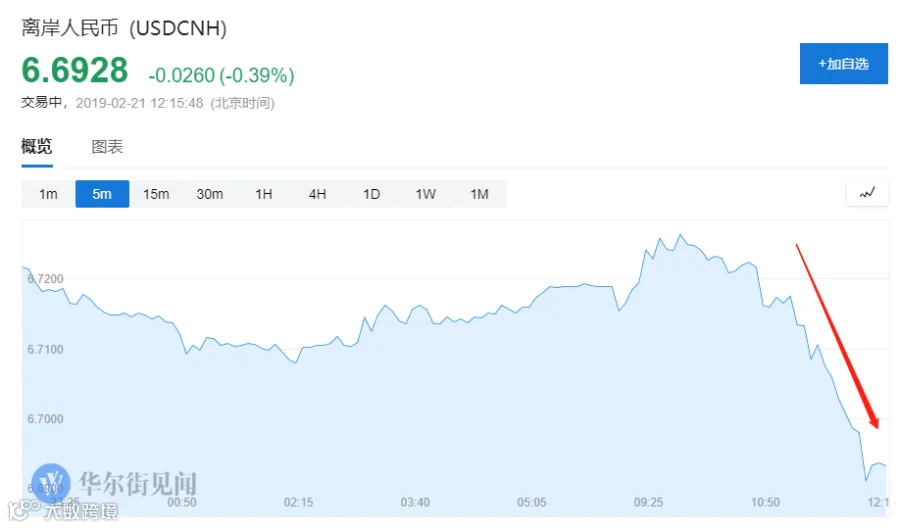Click the +加自选 add to watchlist button

click(x=844, y=64)
